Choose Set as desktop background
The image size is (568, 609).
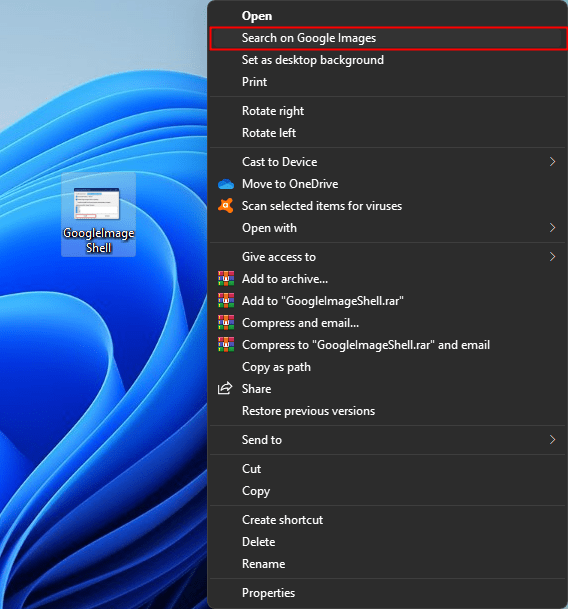click(x=387, y=60)
